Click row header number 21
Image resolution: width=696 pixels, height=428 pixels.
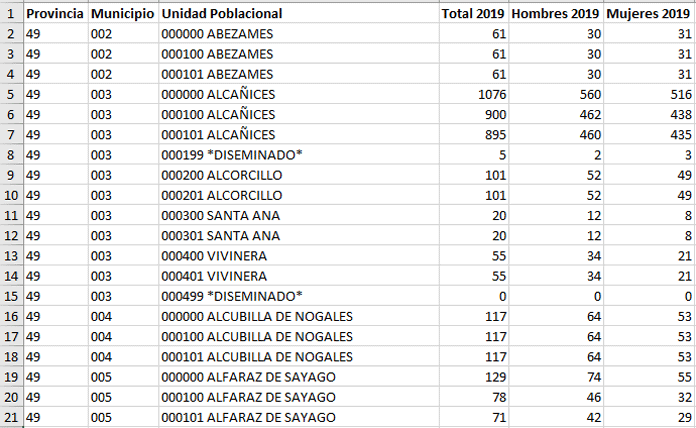point(11,417)
